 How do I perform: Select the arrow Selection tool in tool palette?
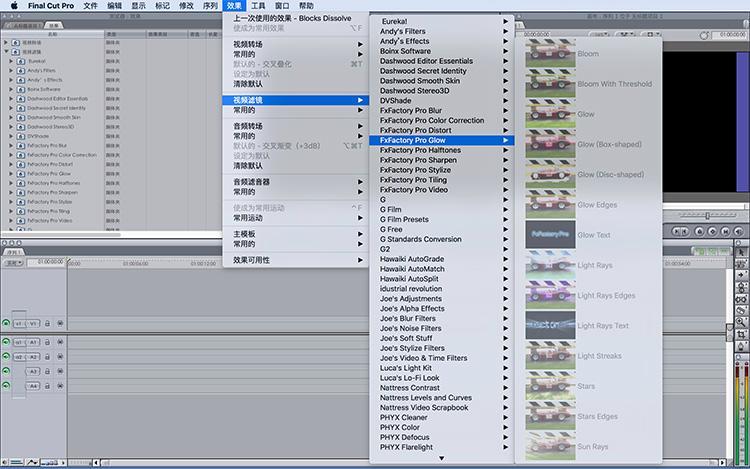pyautogui.click(x=741, y=252)
